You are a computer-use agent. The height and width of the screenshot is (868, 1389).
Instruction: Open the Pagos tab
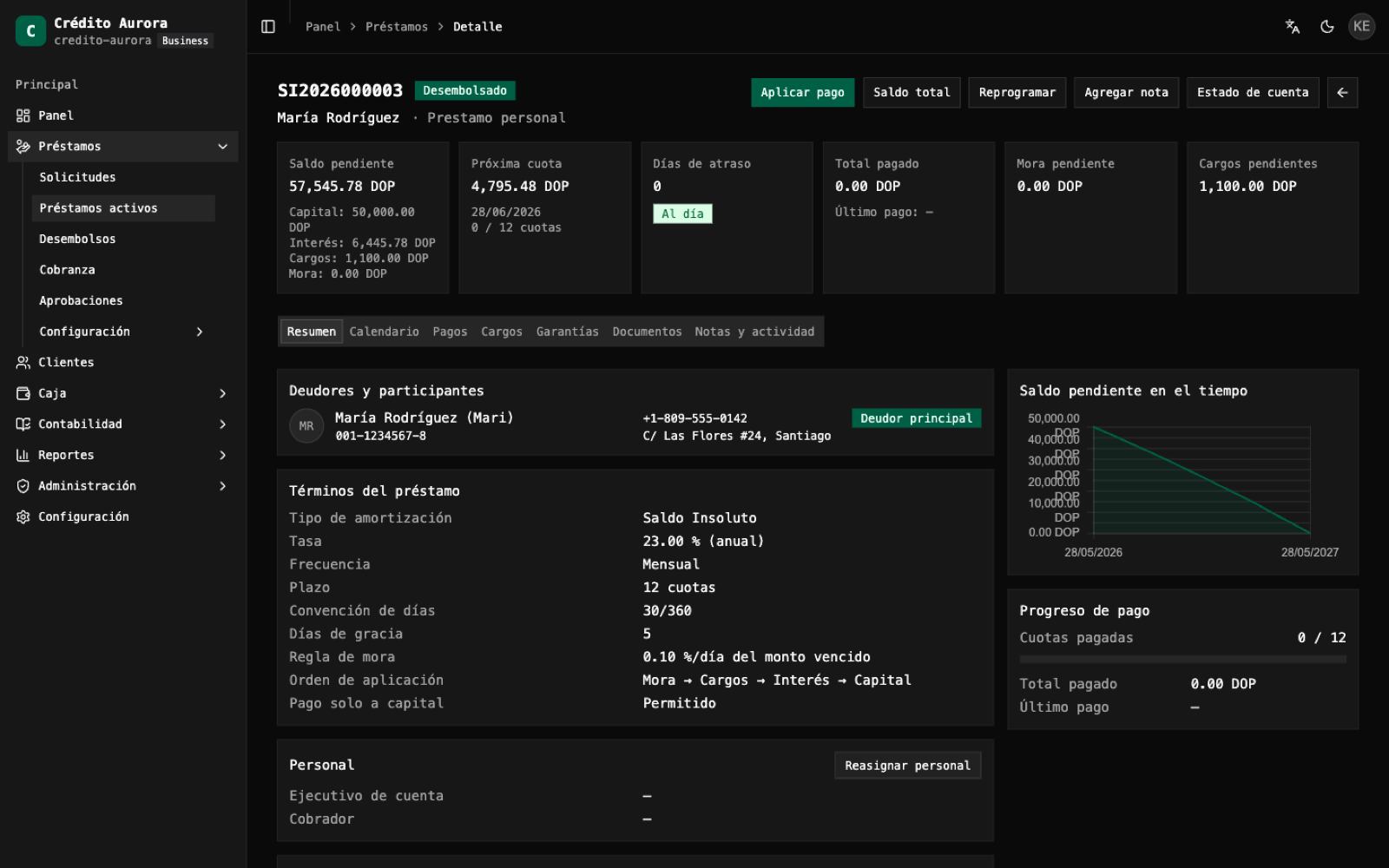click(x=450, y=332)
